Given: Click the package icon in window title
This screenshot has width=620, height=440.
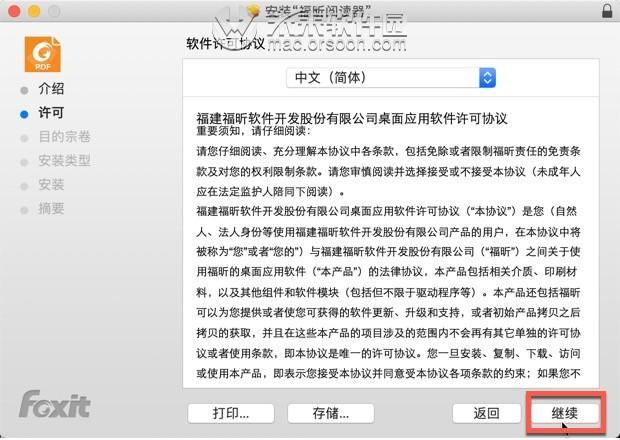Looking at the screenshot, I should click(253, 11).
